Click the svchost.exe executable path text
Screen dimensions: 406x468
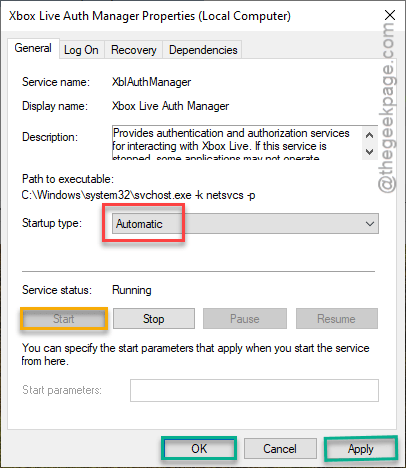click(x=138, y=195)
